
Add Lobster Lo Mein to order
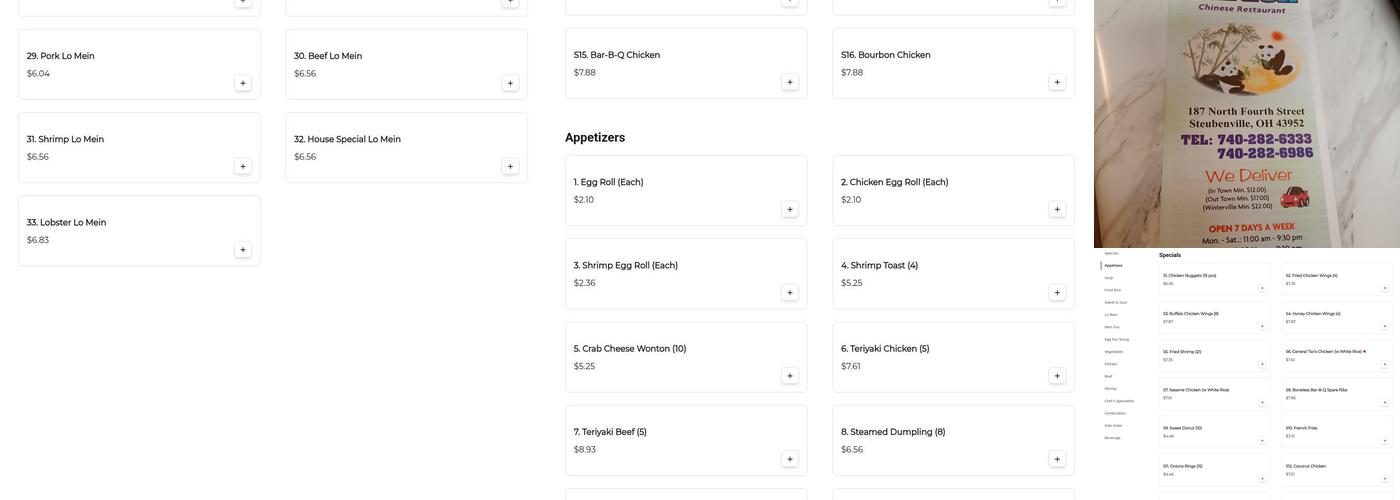243,250
